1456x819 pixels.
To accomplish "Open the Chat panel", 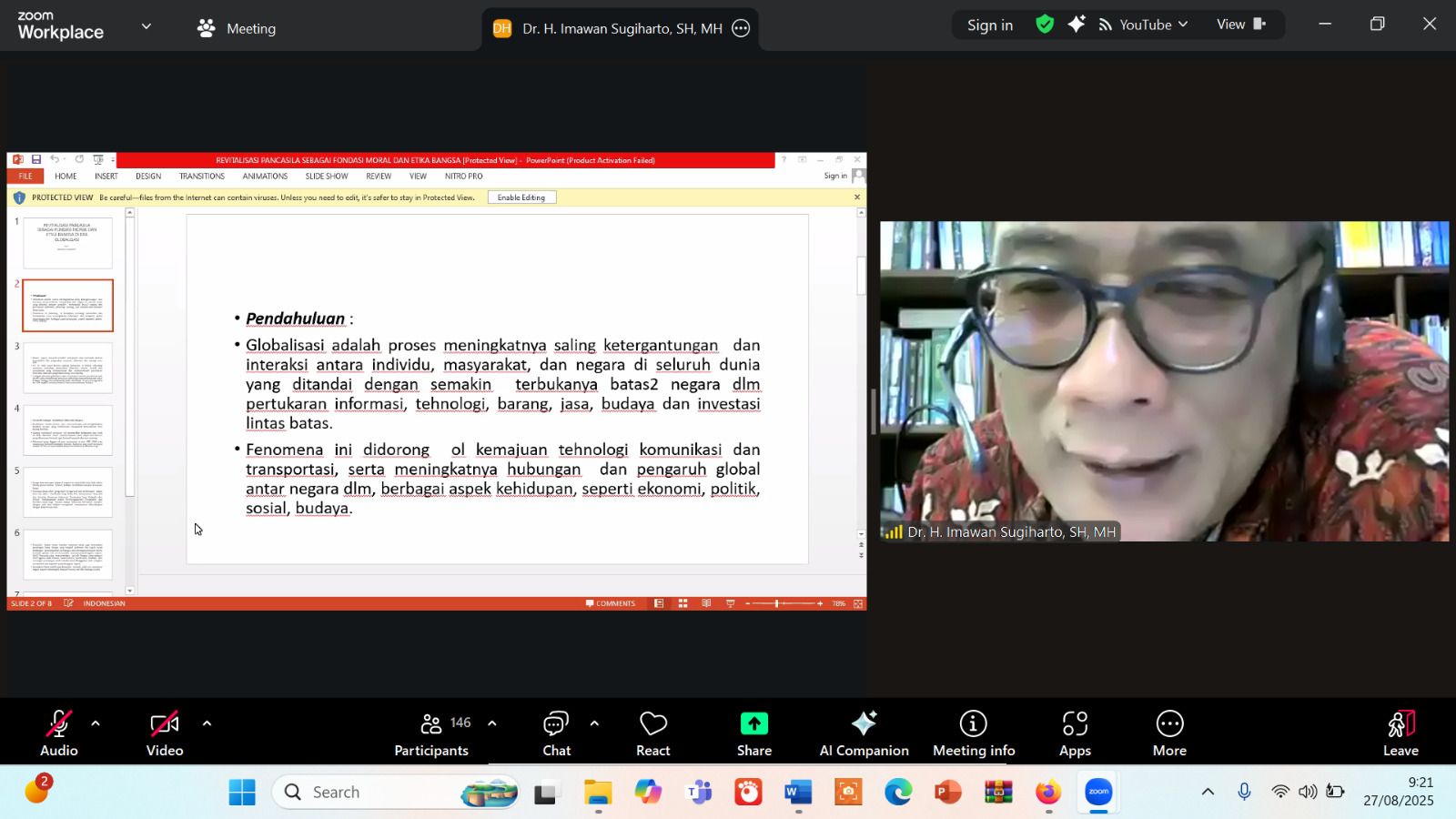I will click(x=556, y=733).
